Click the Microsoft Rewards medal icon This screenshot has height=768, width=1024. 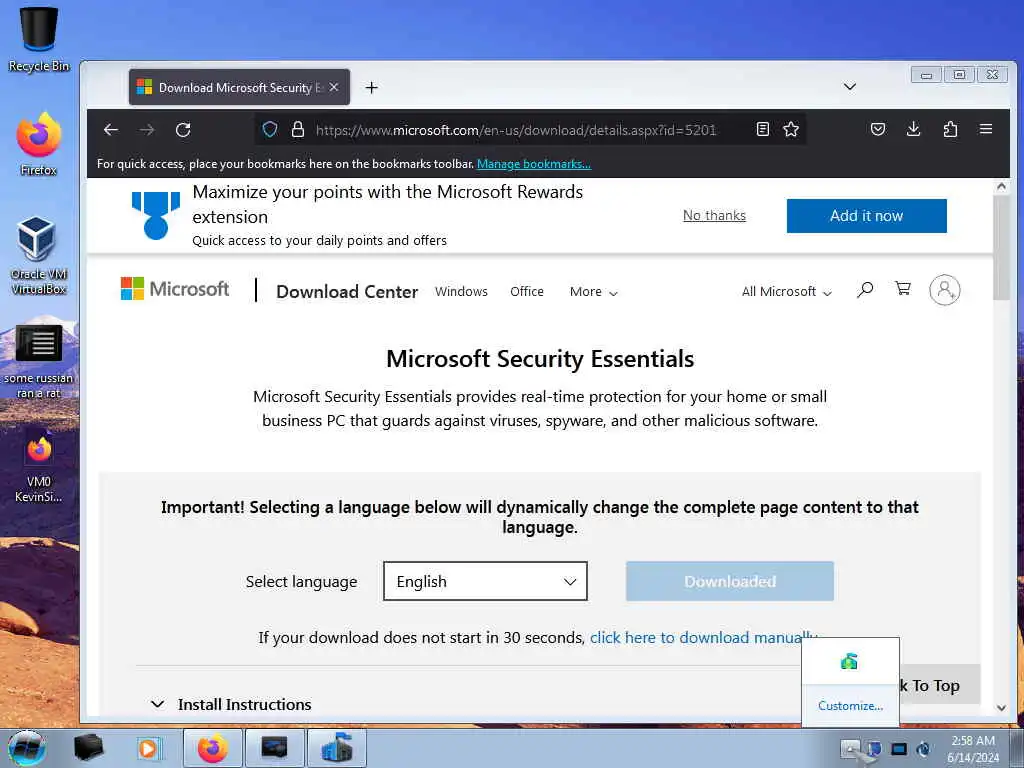(x=155, y=216)
